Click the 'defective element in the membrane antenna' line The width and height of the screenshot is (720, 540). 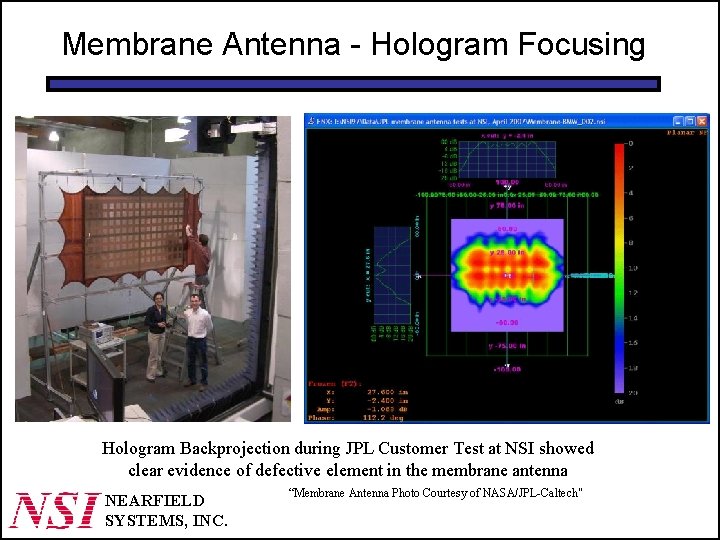[x=411, y=470]
